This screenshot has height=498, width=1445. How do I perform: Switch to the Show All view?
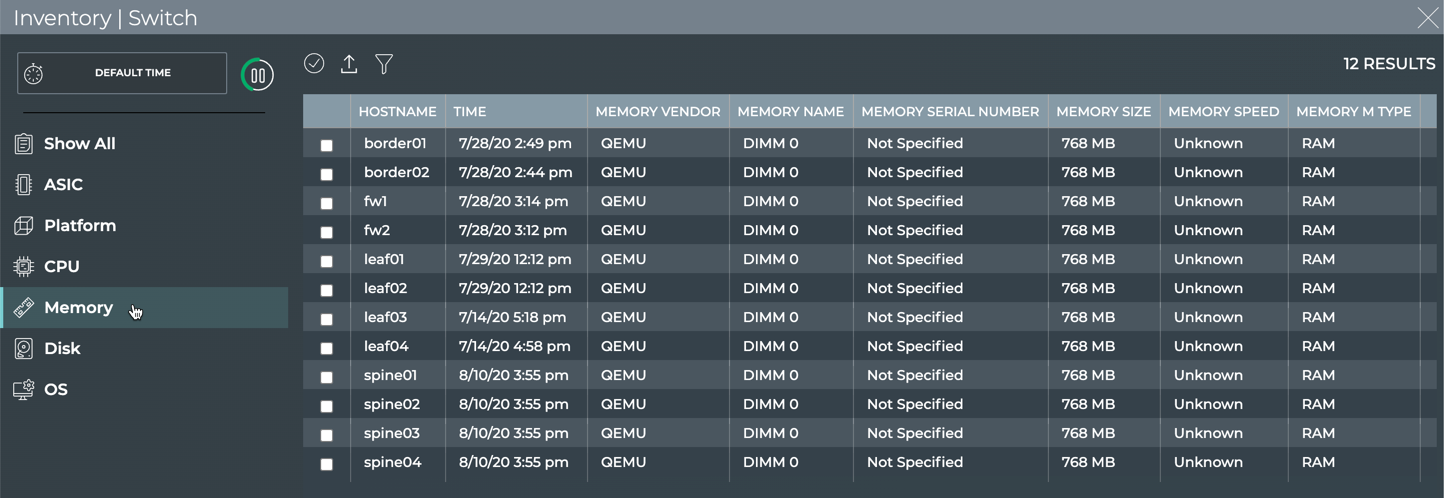point(79,144)
